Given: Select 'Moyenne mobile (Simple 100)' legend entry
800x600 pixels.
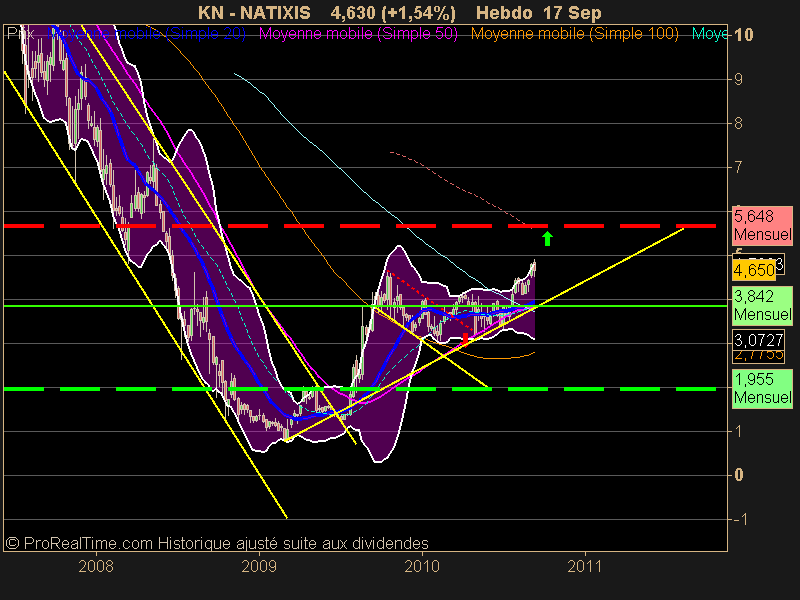Looking at the screenshot, I should coord(574,34).
